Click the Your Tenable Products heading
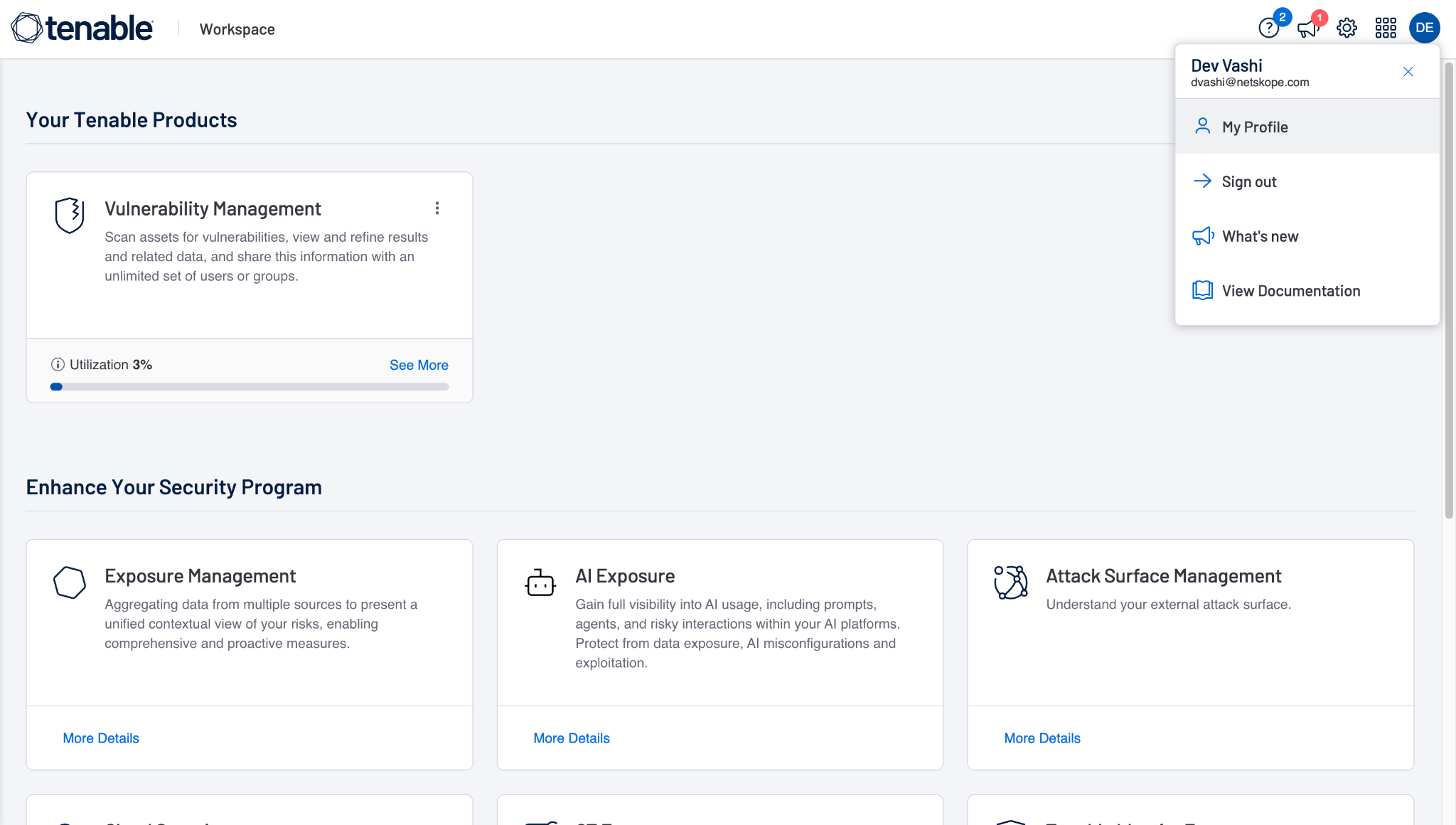Viewport: 1456px width, 825px height. coord(132,120)
